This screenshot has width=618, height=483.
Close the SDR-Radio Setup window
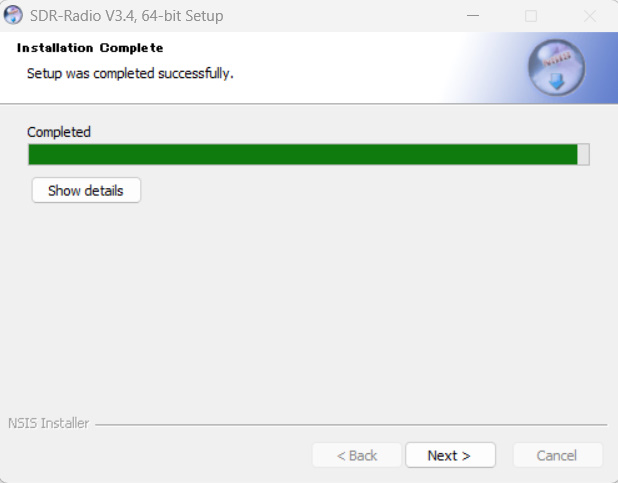(590, 16)
